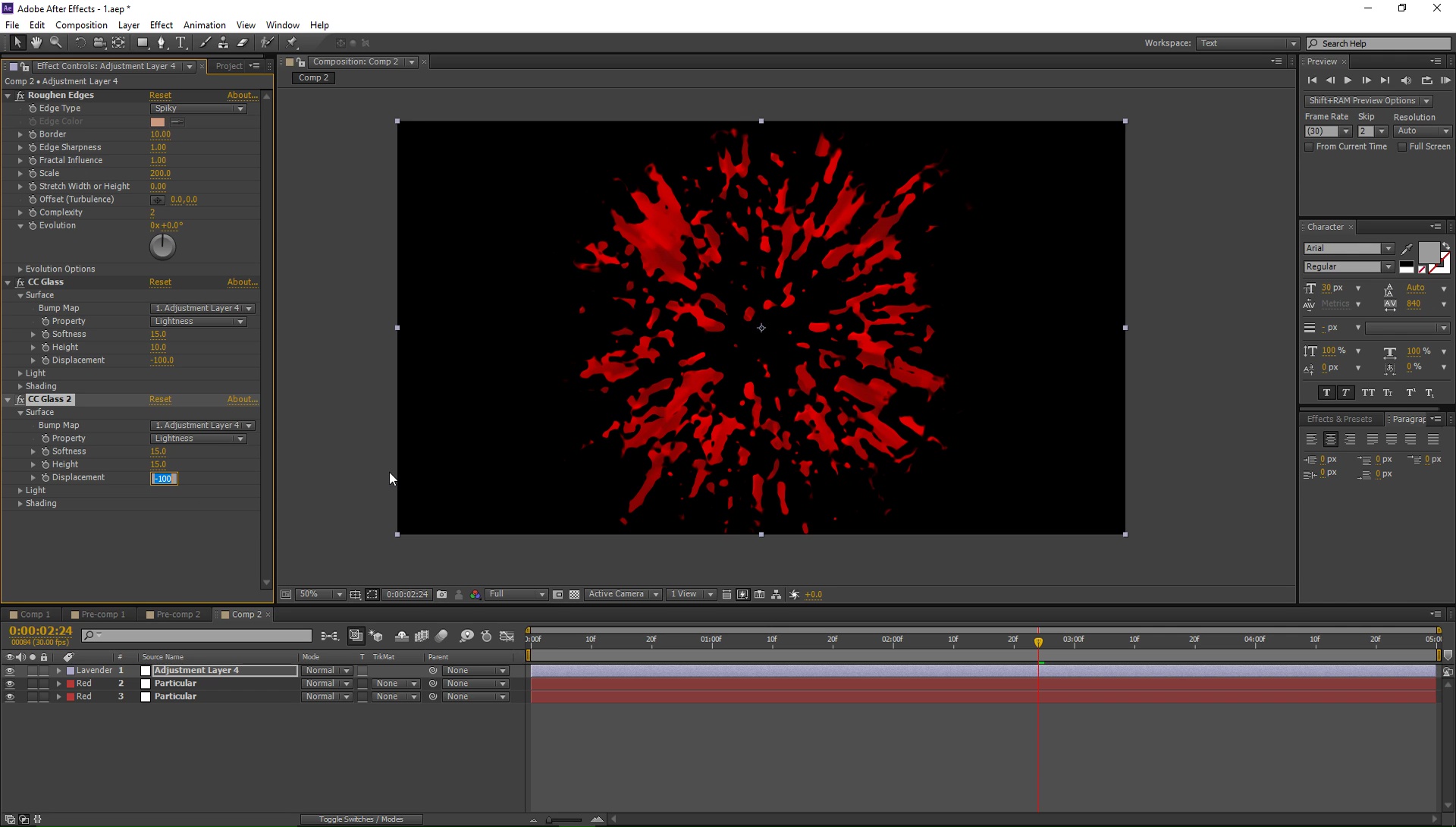This screenshot has width=1456, height=827.
Task: Click the Zoom tool icon
Action: [53, 42]
